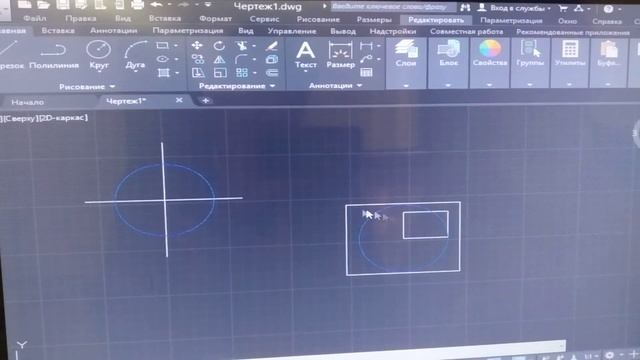
Task: Click the Open file folder icon
Action: [43, 5]
